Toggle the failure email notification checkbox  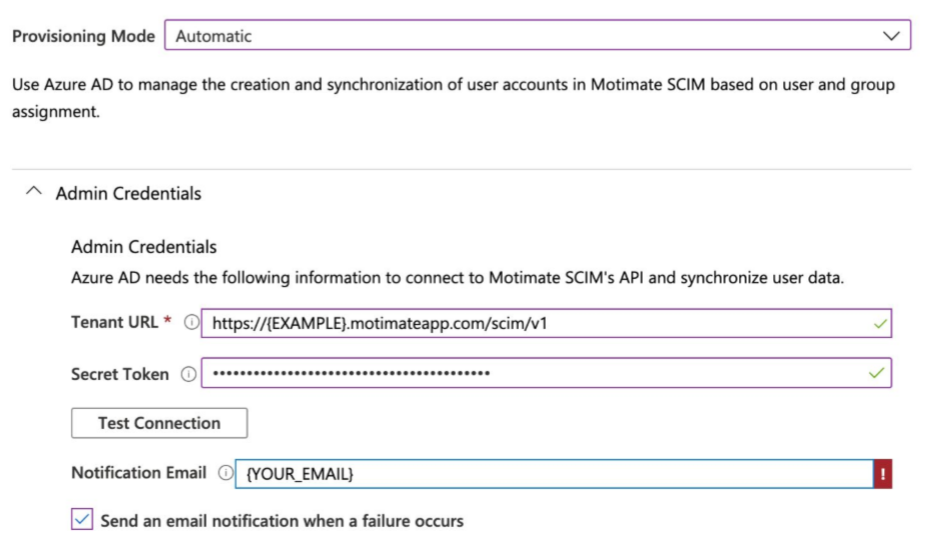tap(82, 521)
